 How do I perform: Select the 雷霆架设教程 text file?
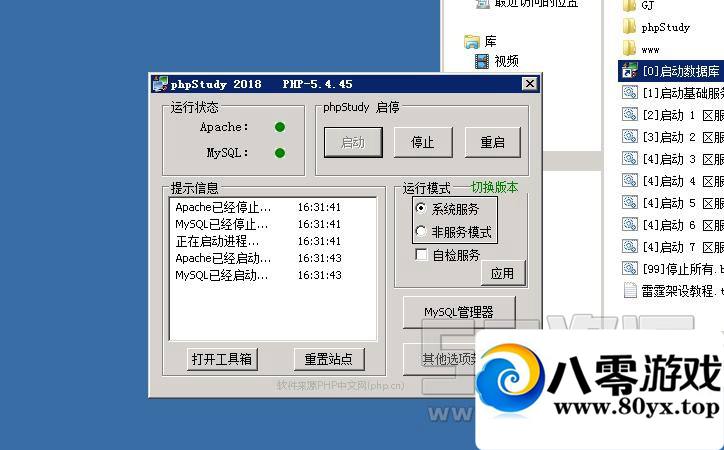coord(673,291)
